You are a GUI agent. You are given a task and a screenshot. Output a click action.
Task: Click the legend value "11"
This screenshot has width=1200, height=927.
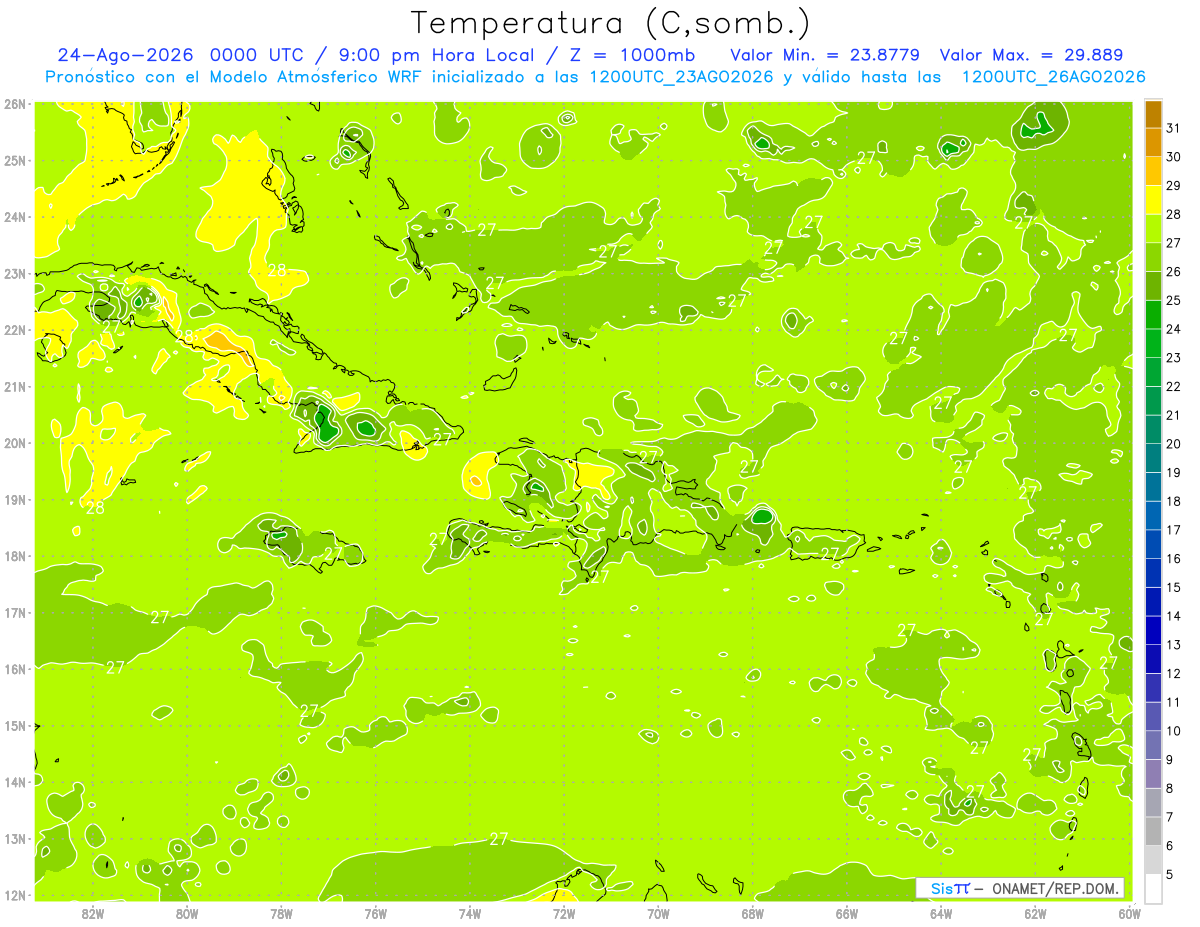1173,702
